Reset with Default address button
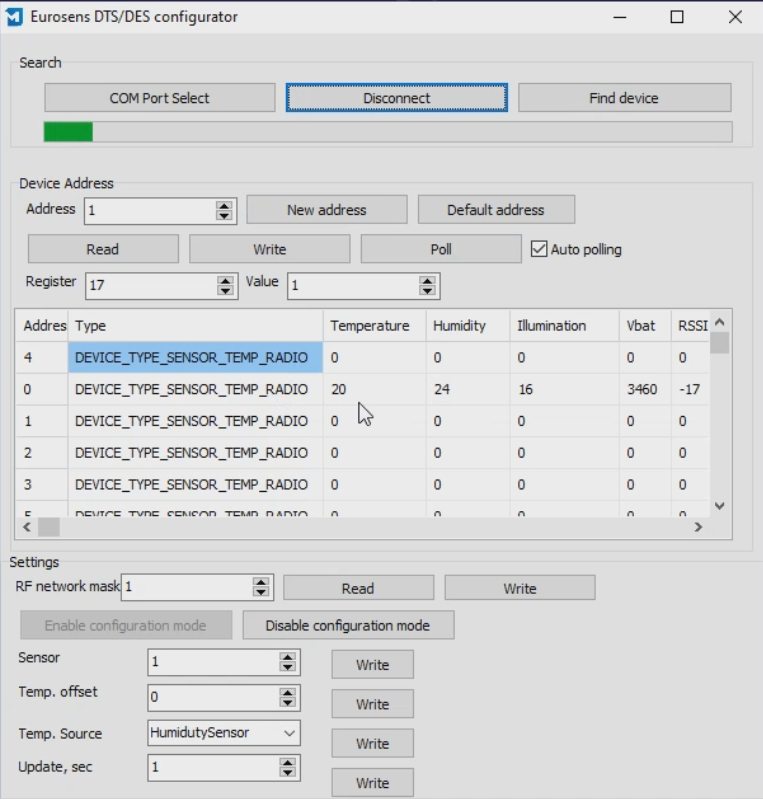763x800 pixels. pyautogui.click(x=496, y=210)
